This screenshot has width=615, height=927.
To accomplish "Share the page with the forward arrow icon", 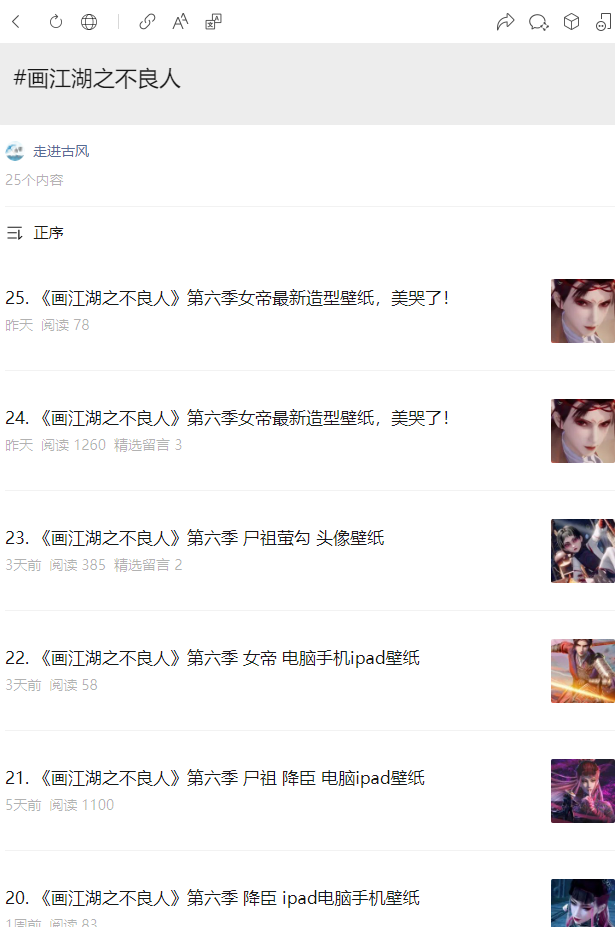I will (x=506, y=22).
